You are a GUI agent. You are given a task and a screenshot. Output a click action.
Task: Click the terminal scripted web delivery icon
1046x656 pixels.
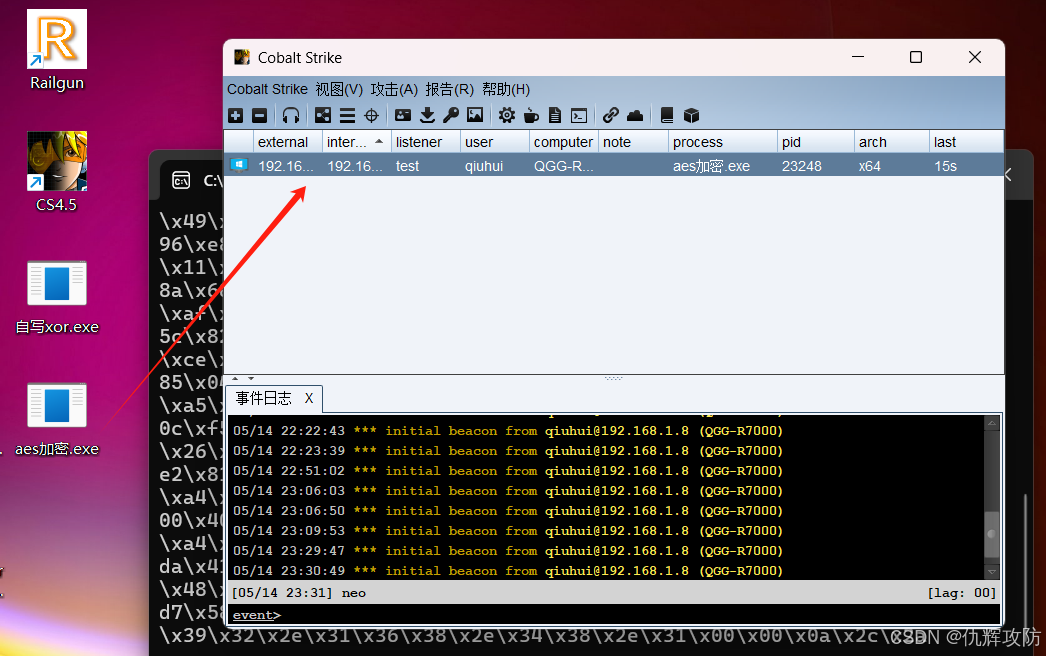pos(579,115)
